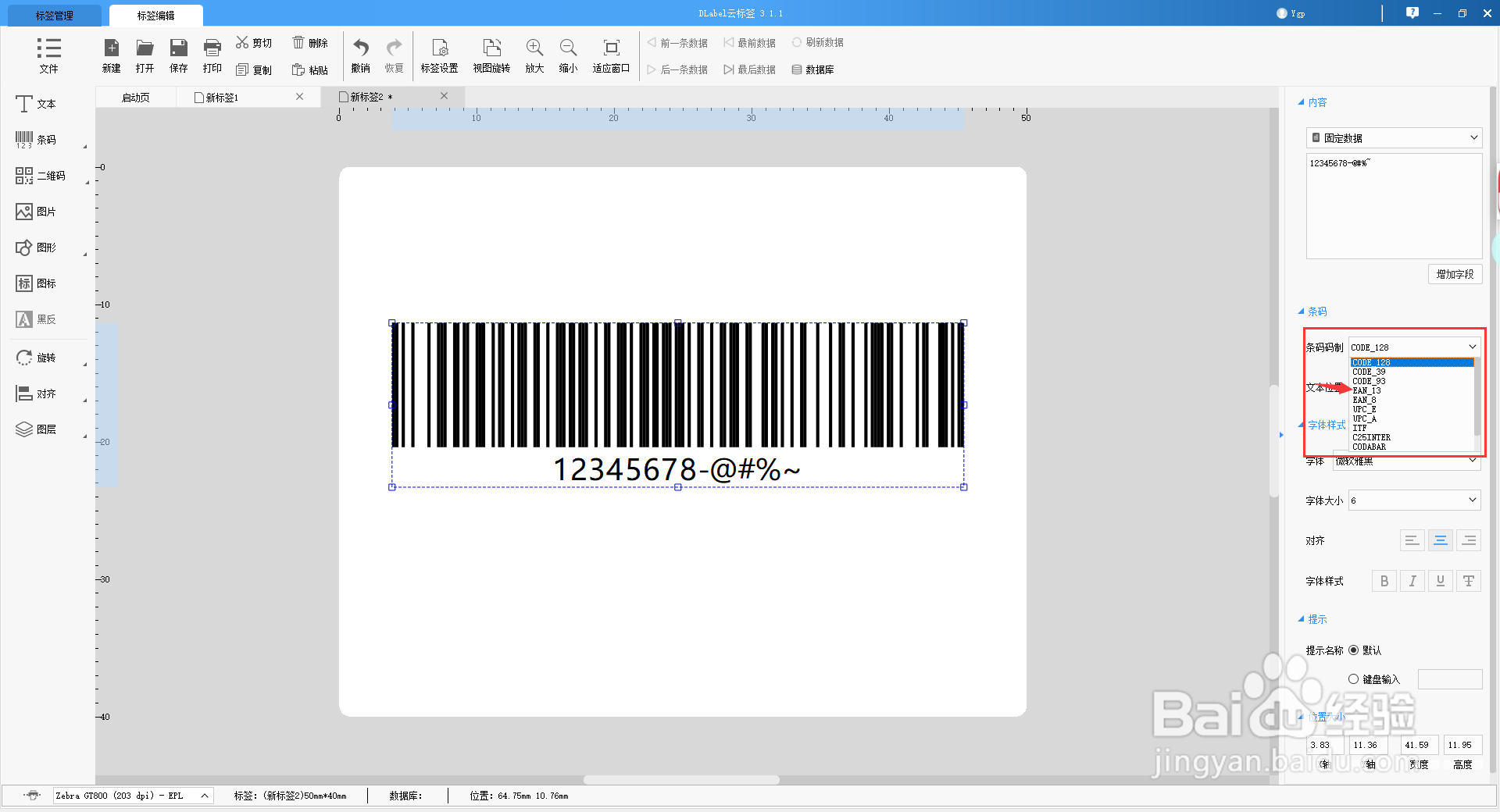The image size is (1500, 812).
Task: Open the 数据库 database tool
Action: click(x=812, y=69)
